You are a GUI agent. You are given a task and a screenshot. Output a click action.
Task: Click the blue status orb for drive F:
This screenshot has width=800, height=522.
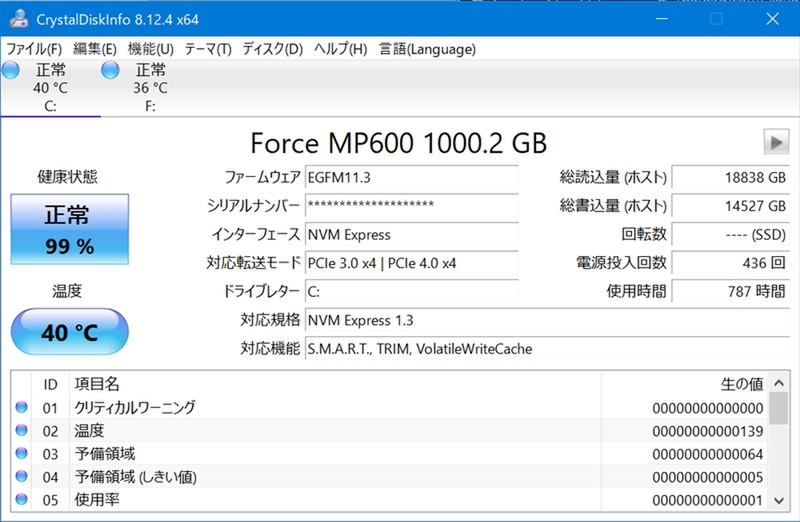(x=110, y=70)
